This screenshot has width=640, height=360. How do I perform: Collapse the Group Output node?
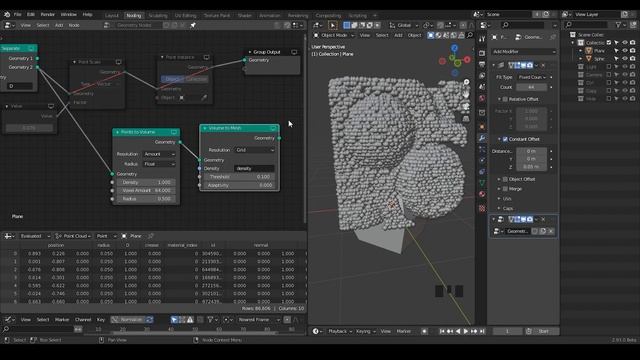[x=250, y=52]
